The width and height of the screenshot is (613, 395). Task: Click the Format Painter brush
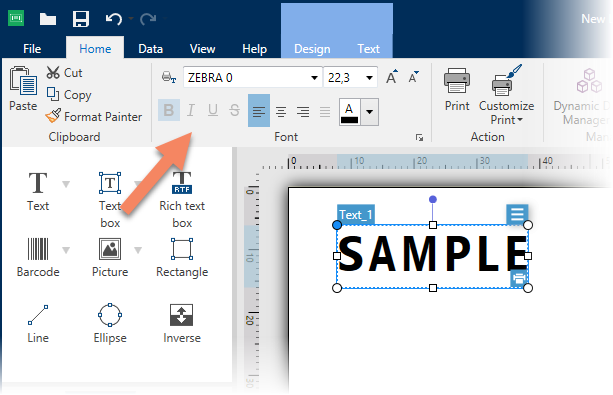pyautogui.click(x=93, y=116)
